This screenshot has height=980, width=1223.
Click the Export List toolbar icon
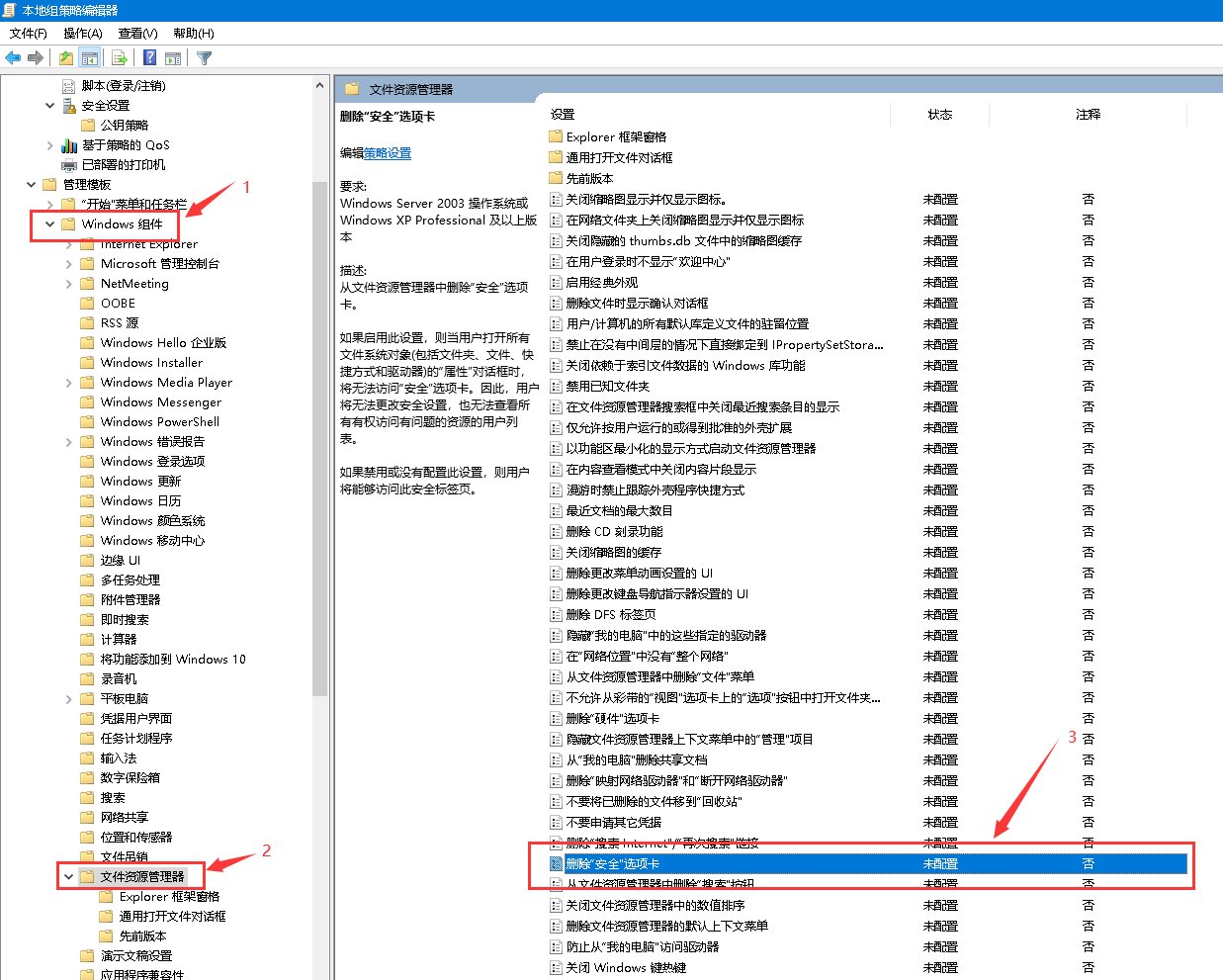(x=118, y=57)
